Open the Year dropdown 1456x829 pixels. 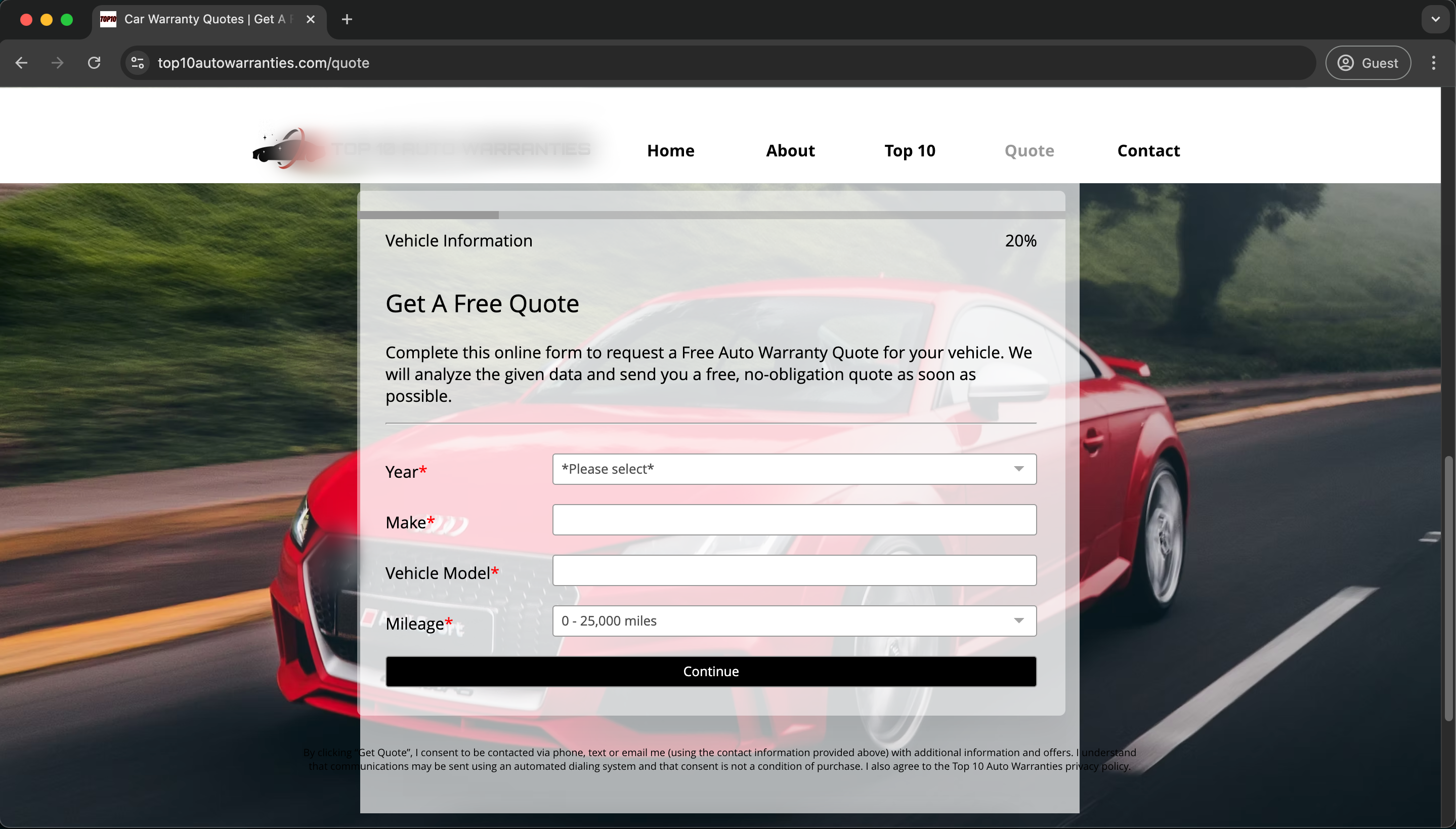[794, 469]
